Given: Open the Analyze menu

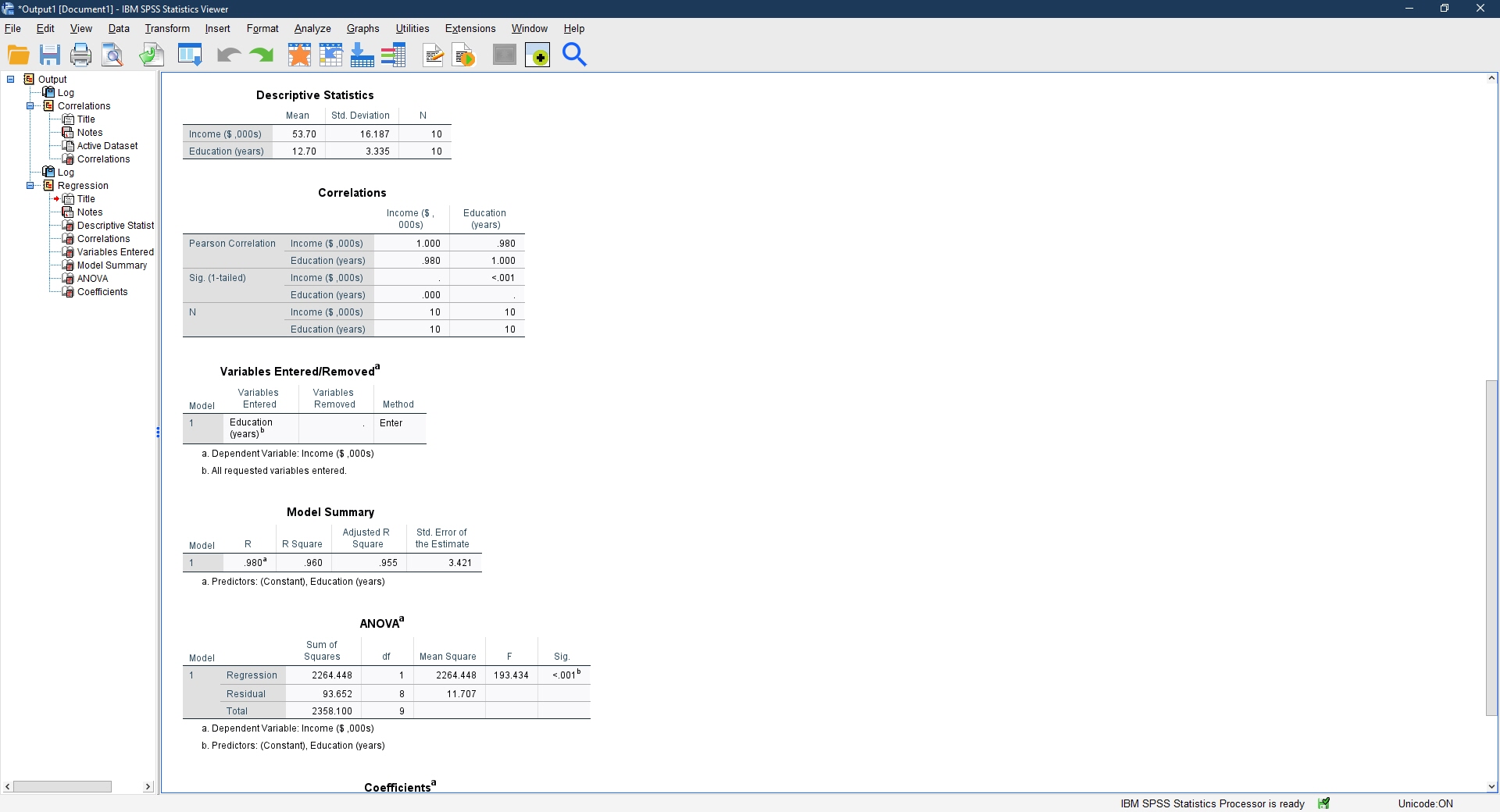Looking at the screenshot, I should point(312,28).
